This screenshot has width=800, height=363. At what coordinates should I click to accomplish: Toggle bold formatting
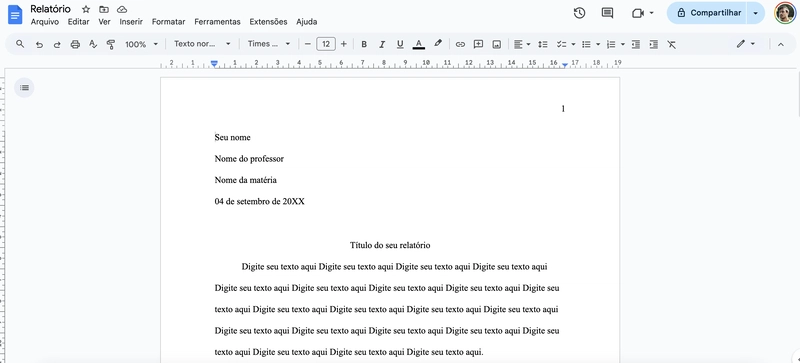[364, 44]
